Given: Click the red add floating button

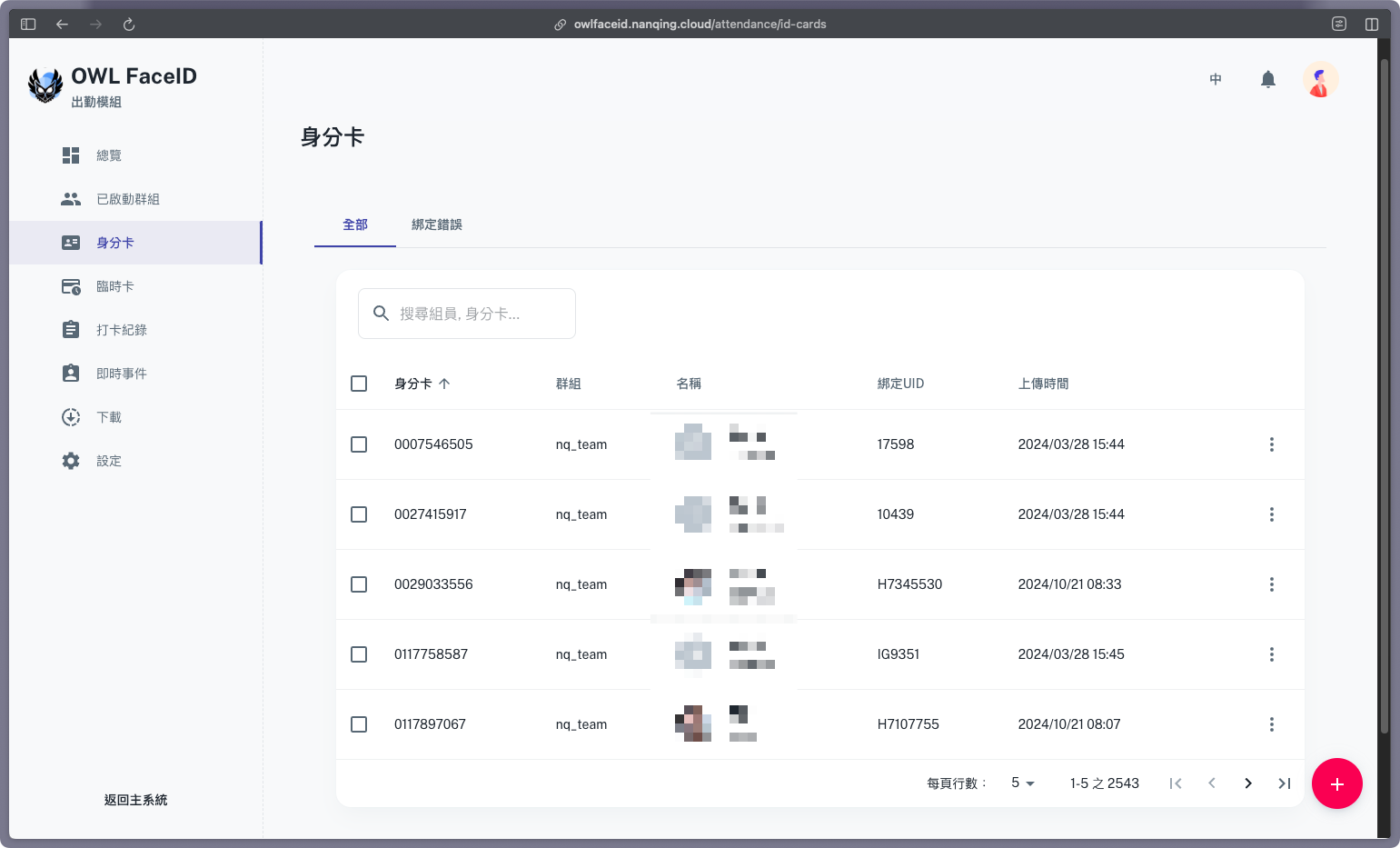Looking at the screenshot, I should (1336, 783).
